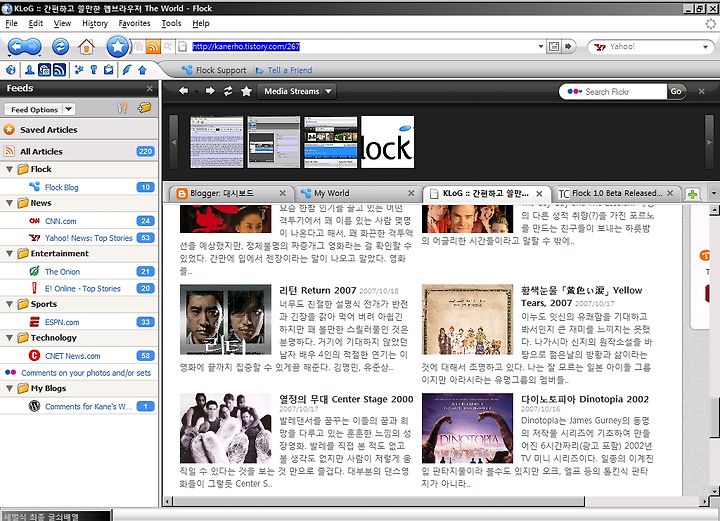
Task: Click the new folder icon in Feeds panel
Action: coord(144,108)
